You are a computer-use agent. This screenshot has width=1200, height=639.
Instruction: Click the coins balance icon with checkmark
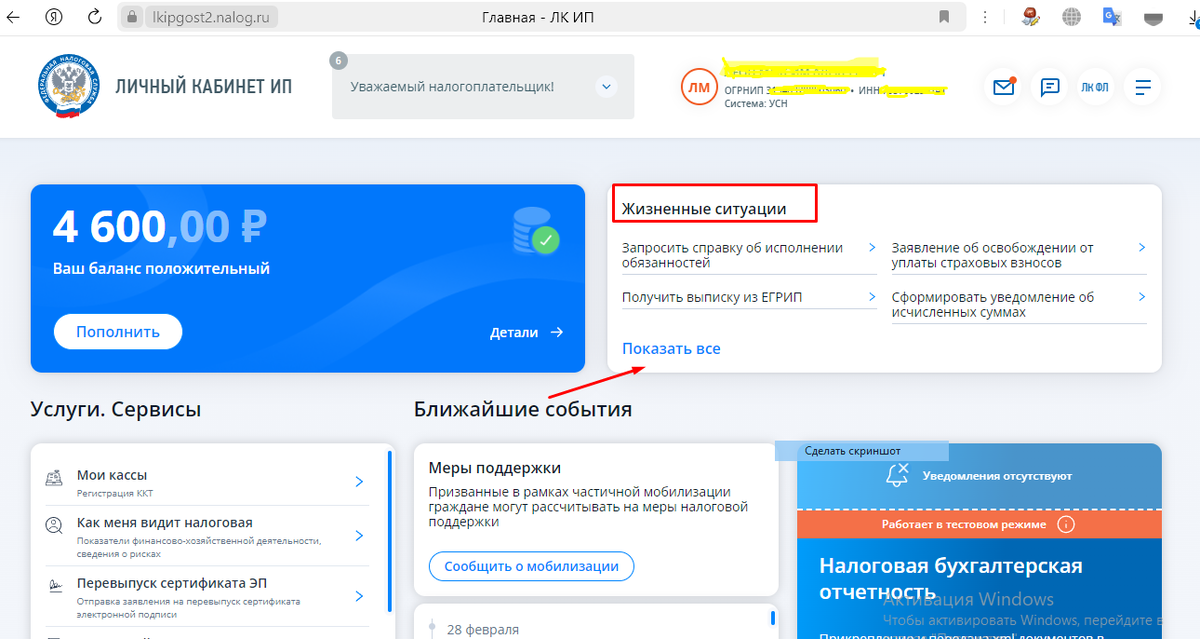point(534,231)
